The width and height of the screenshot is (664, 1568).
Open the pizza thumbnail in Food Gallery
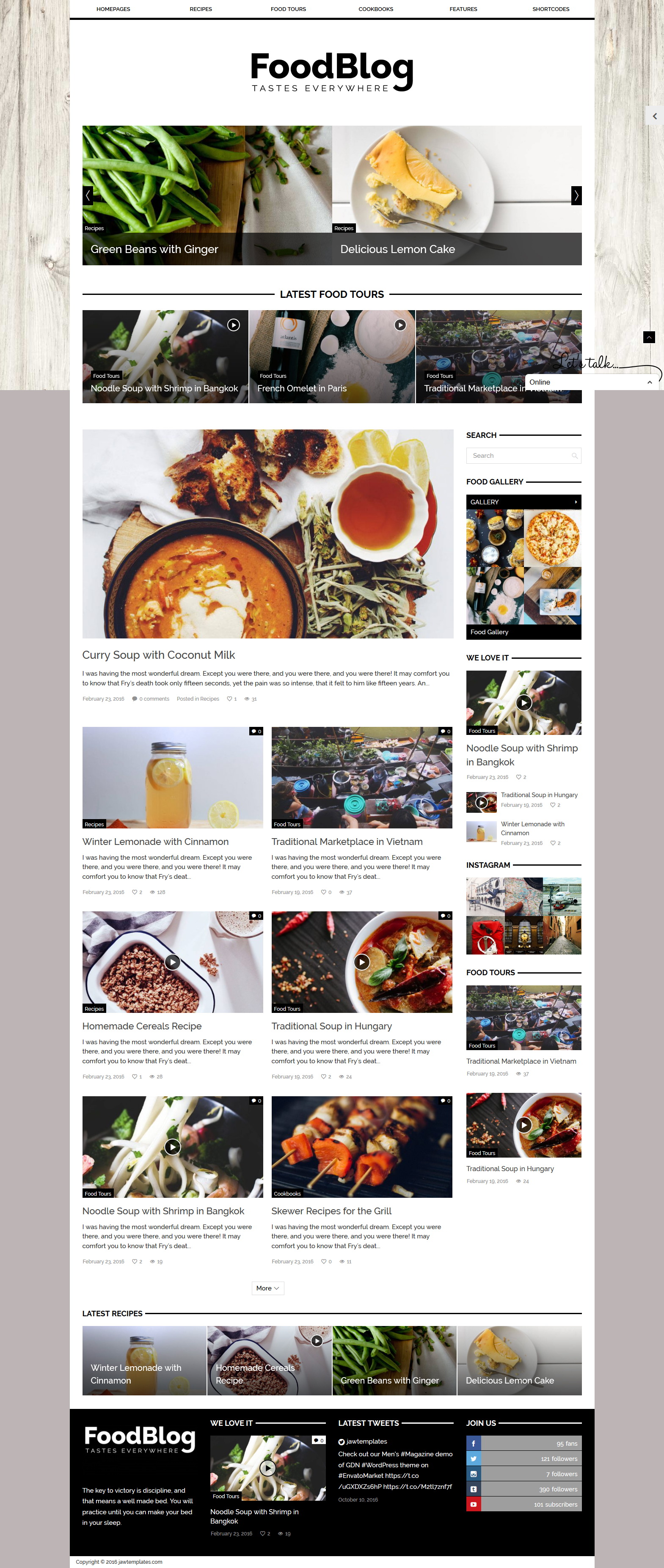[553, 539]
